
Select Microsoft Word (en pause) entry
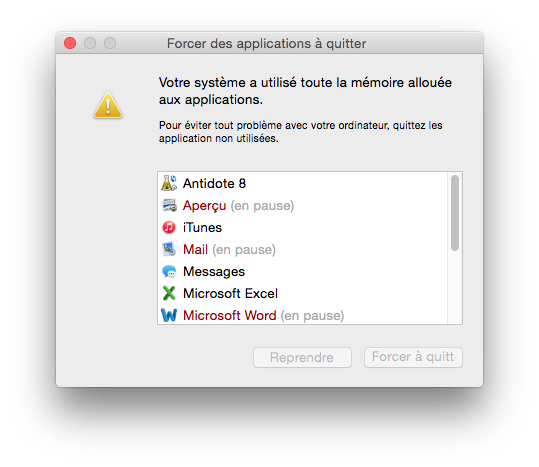[x=302, y=314]
